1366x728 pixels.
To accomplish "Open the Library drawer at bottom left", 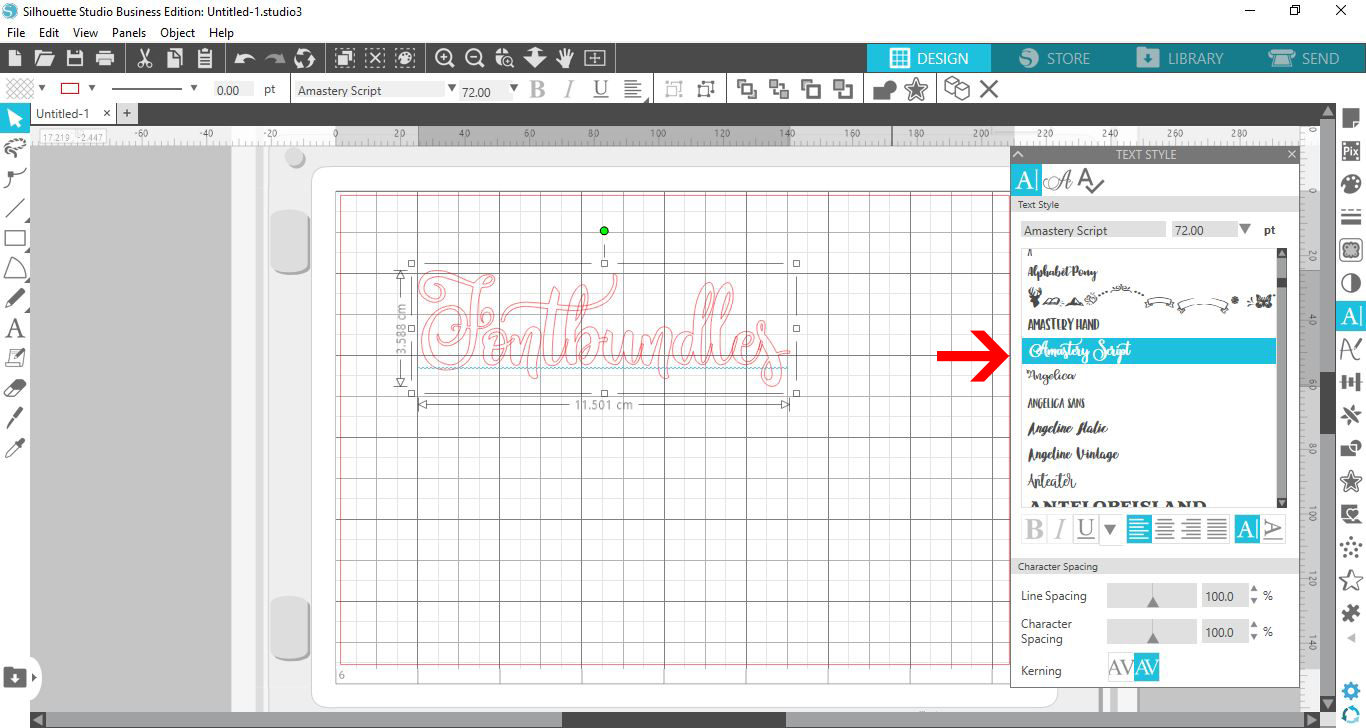I will click(x=15, y=677).
